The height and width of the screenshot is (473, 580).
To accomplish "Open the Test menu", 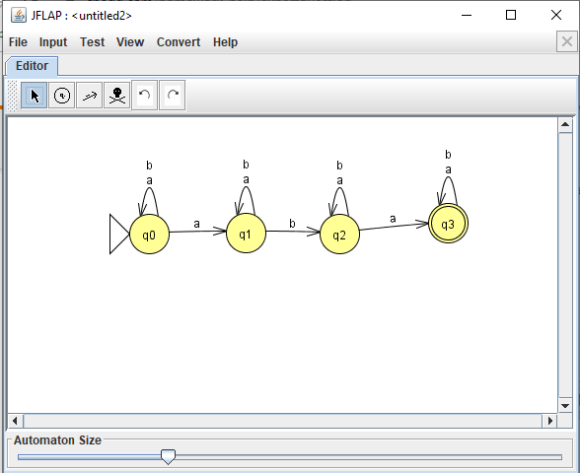I will pos(92,42).
